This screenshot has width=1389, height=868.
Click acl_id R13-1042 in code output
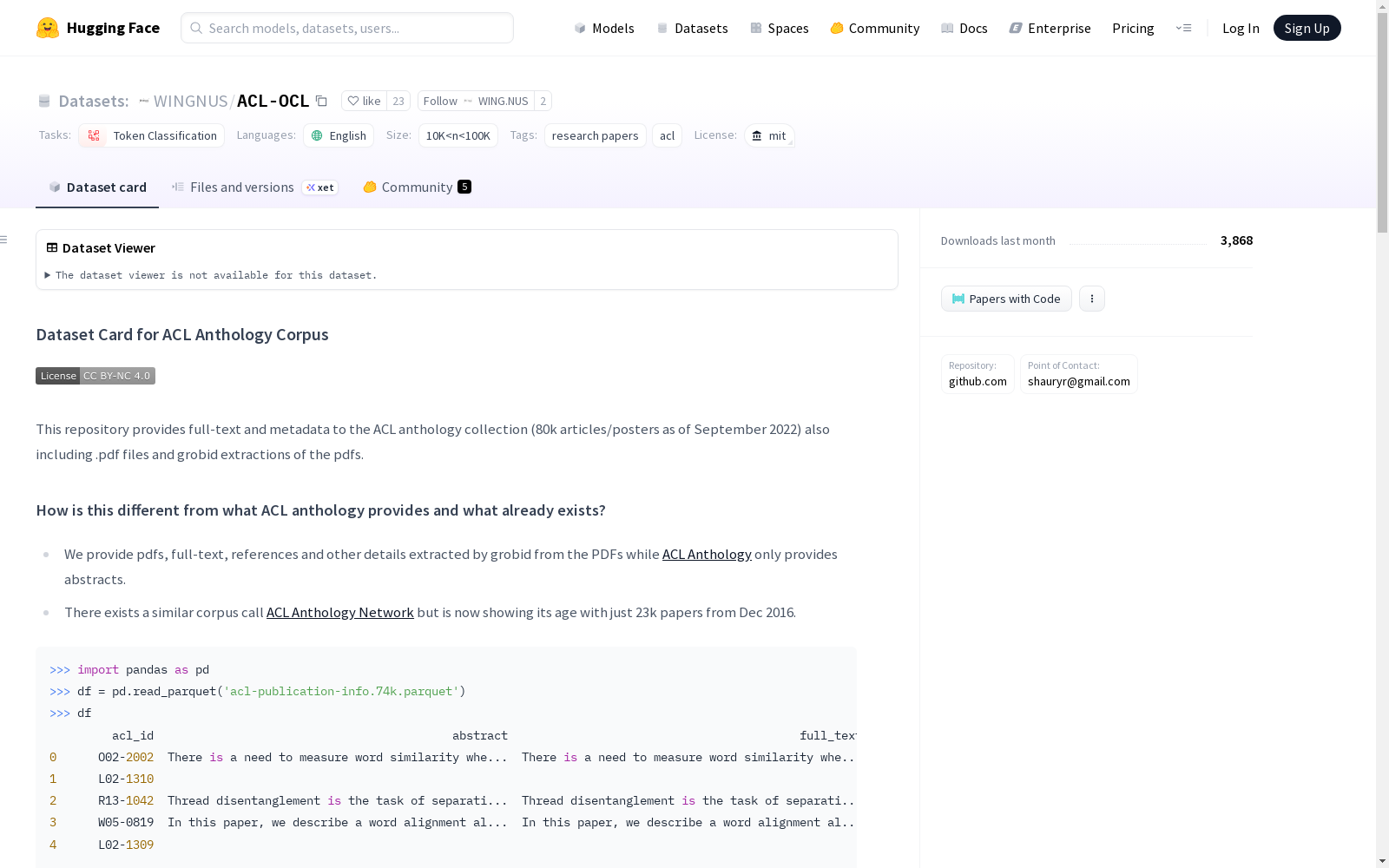[126, 801]
